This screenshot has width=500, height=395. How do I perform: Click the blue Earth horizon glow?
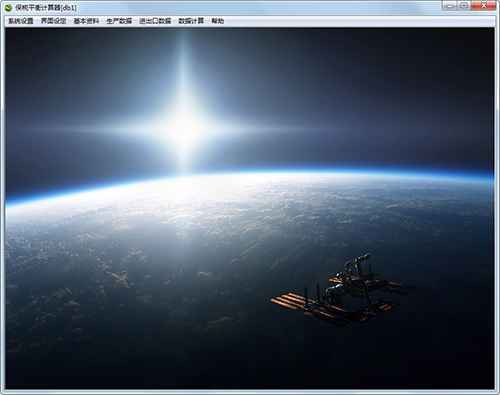click(x=250, y=175)
